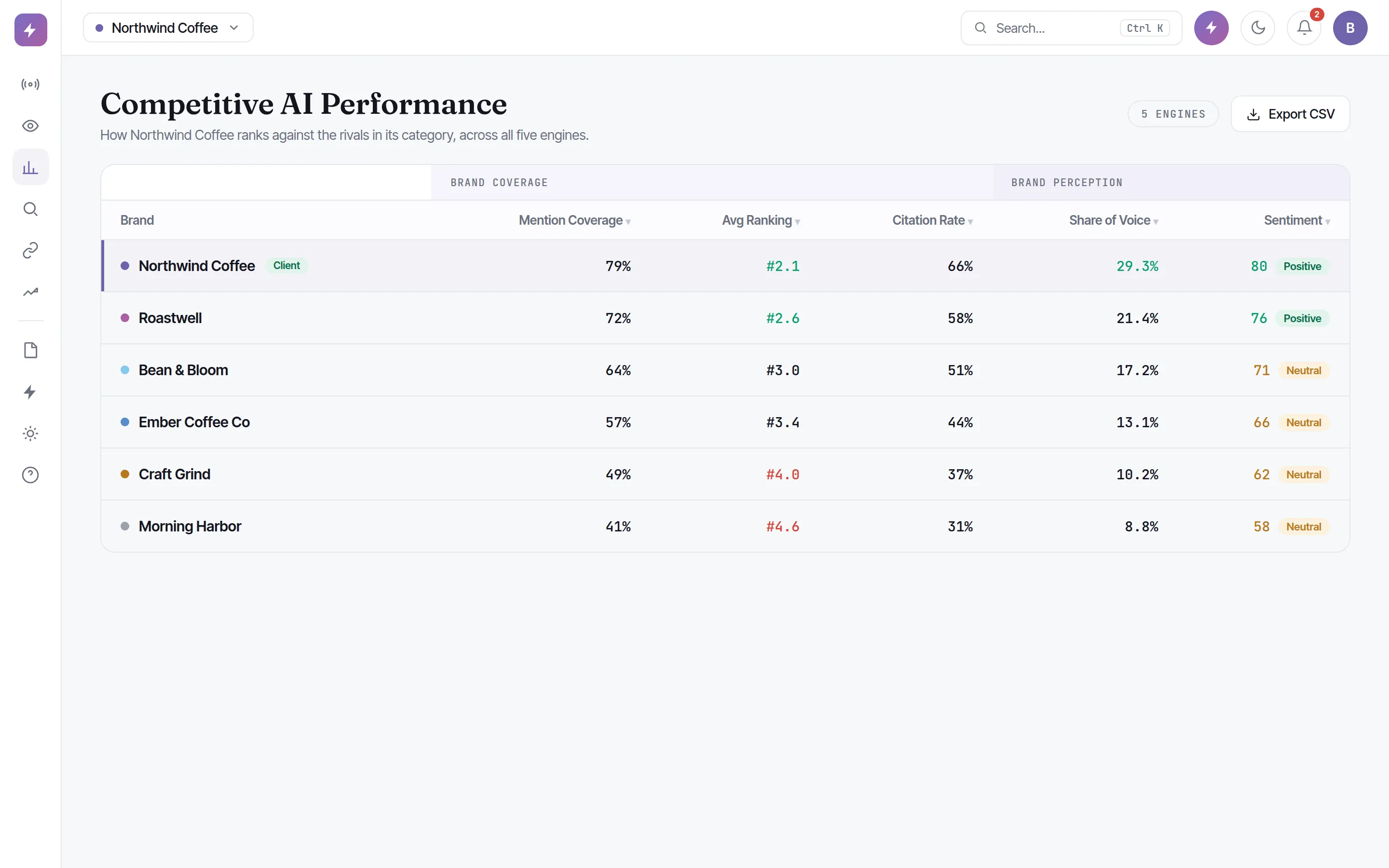The height and width of the screenshot is (868, 1389).
Task: Click Ember Coffee Co's 44% citation rate
Action: click(960, 422)
